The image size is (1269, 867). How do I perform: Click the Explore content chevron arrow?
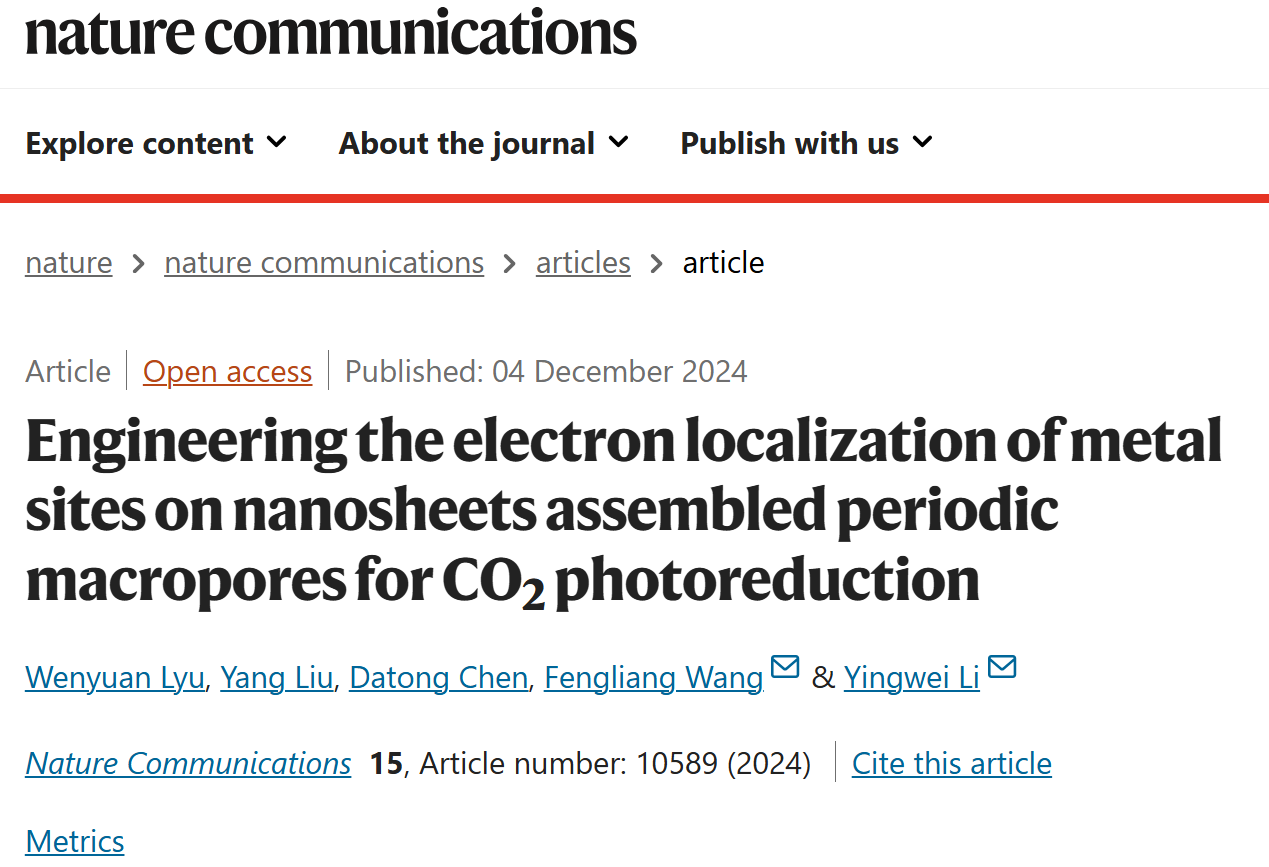[277, 143]
